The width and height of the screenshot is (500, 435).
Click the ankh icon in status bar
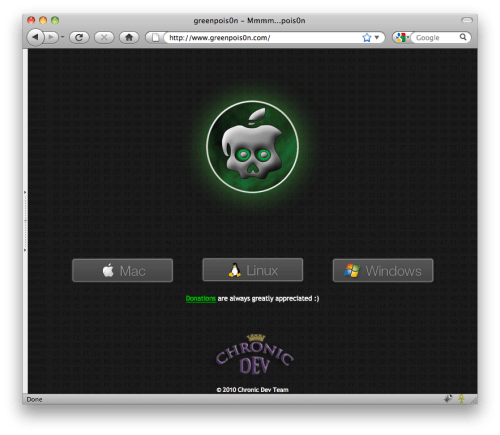pos(461,398)
